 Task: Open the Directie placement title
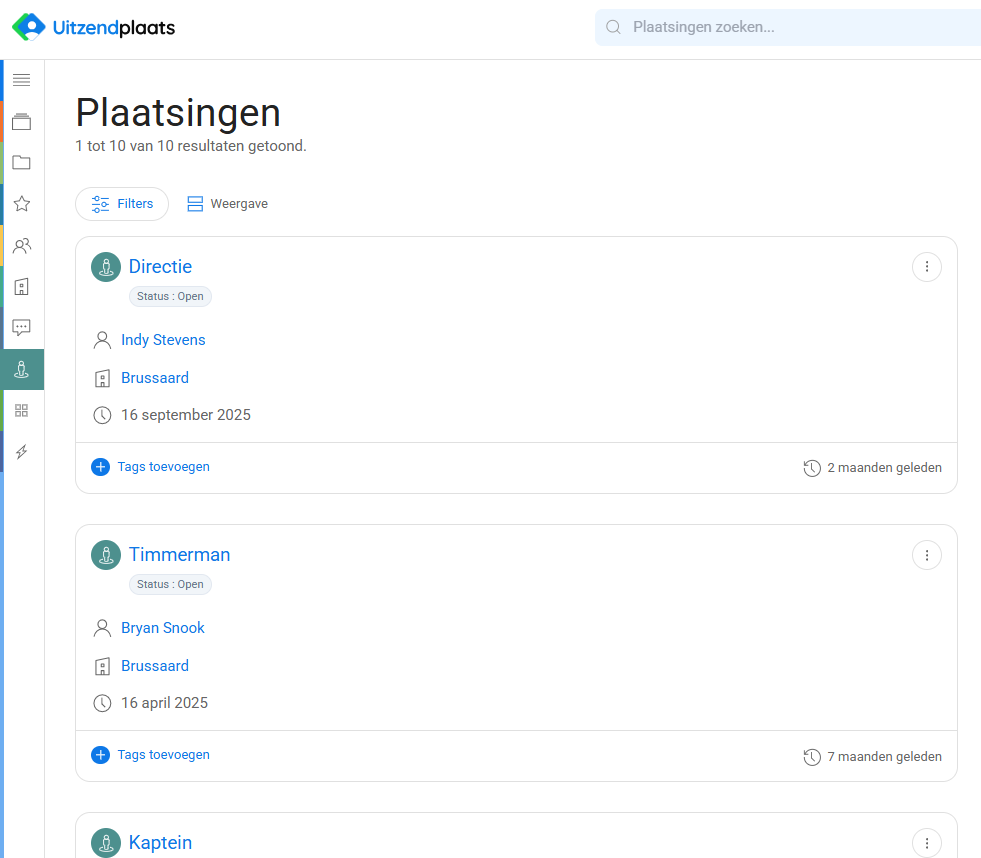[160, 267]
